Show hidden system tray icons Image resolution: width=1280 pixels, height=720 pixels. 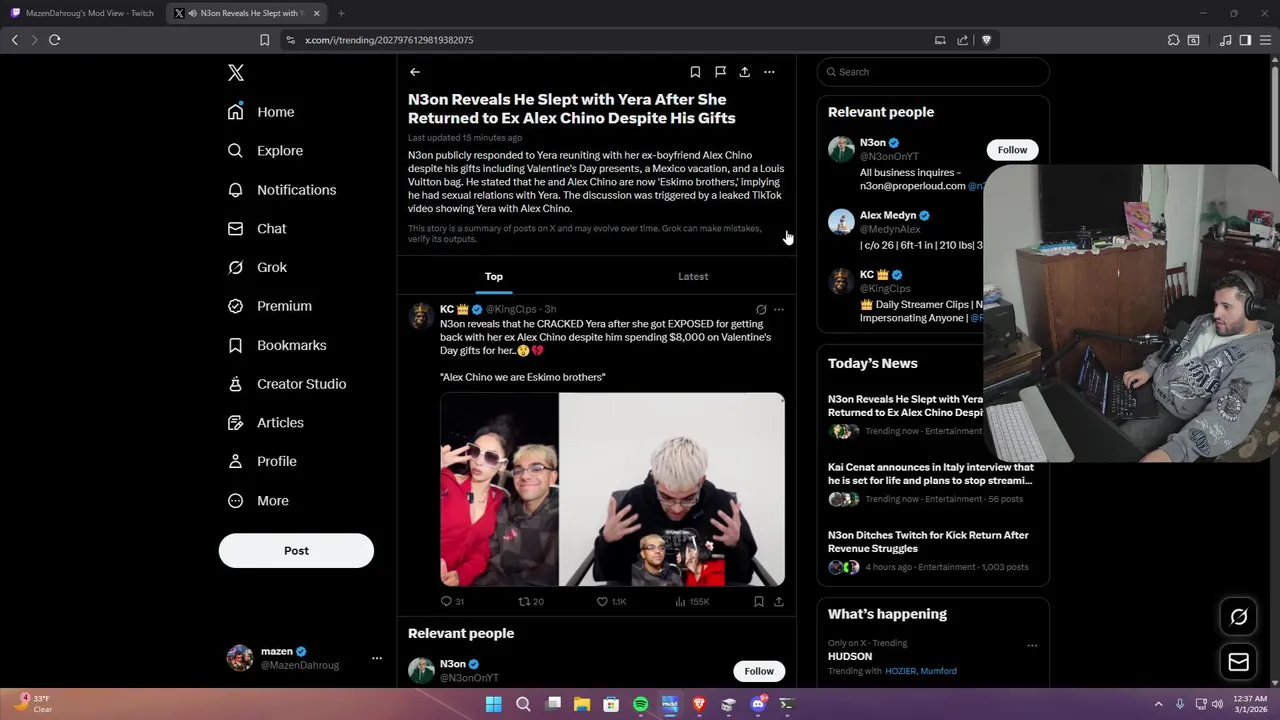tap(1158, 704)
